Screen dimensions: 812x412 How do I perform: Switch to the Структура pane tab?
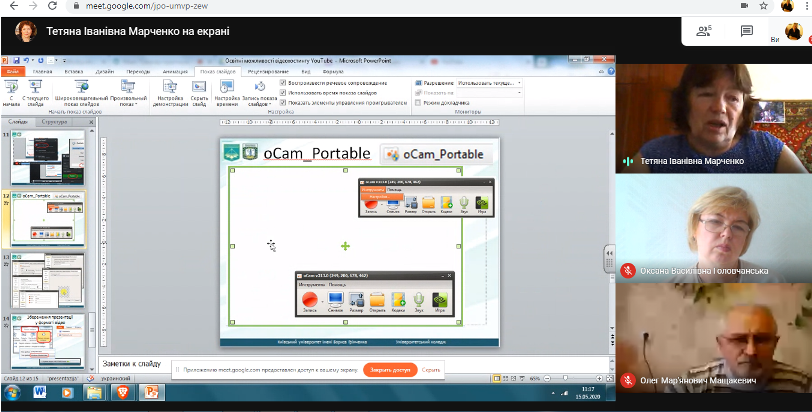point(54,122)
